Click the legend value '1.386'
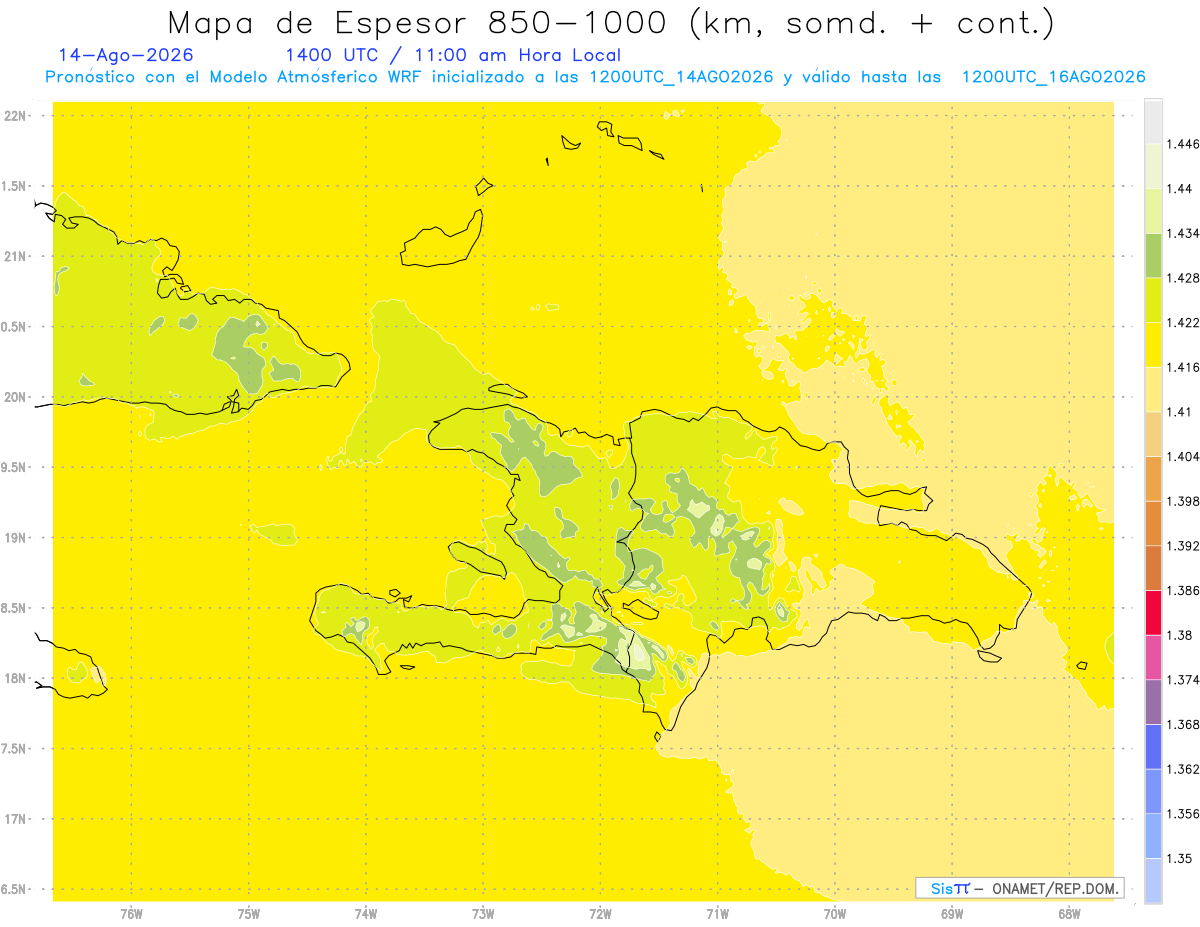The width and height of the screenshot is (1200, 927). 1181,590
